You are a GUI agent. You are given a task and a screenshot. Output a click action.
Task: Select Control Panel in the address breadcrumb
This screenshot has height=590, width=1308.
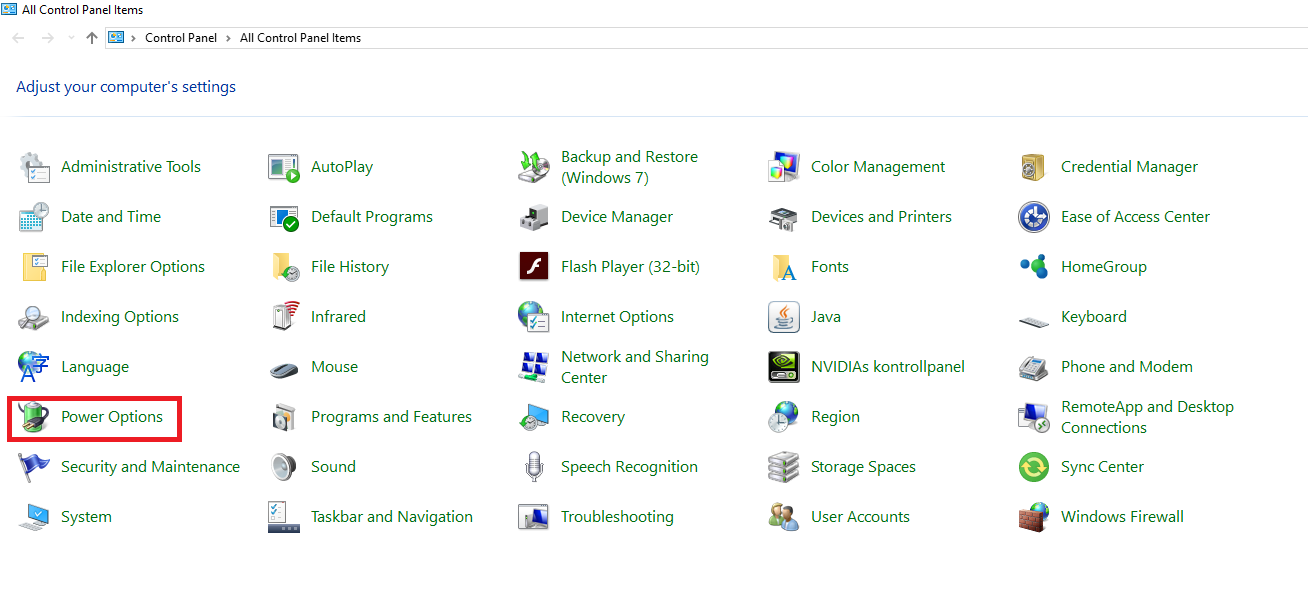pos(181,38)
